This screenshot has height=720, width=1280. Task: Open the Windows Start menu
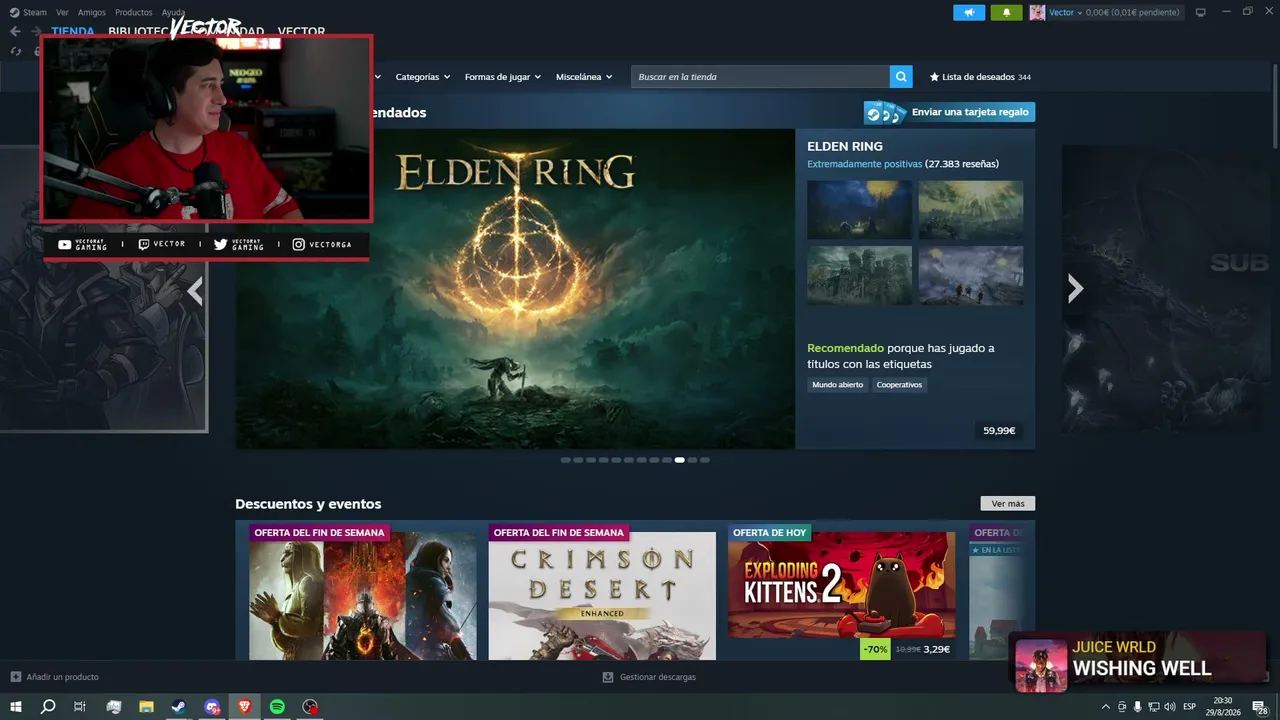point(16,707)
